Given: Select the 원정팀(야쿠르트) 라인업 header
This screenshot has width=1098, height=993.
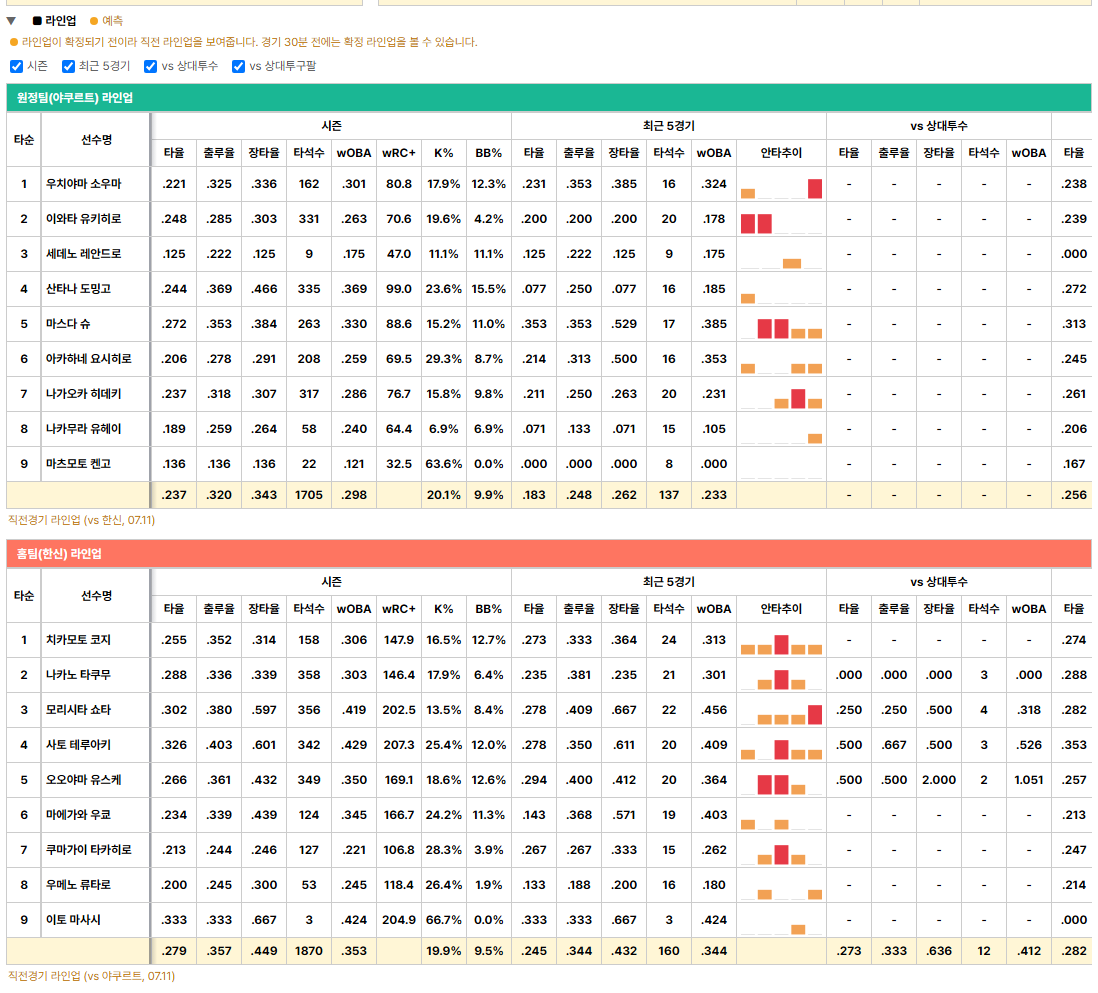Looking at the screenshot, I should [x=548, y=97].
